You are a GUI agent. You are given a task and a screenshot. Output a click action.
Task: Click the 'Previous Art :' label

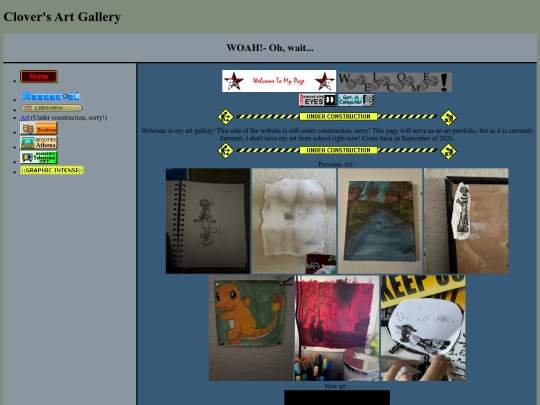(x=337, y=164)
